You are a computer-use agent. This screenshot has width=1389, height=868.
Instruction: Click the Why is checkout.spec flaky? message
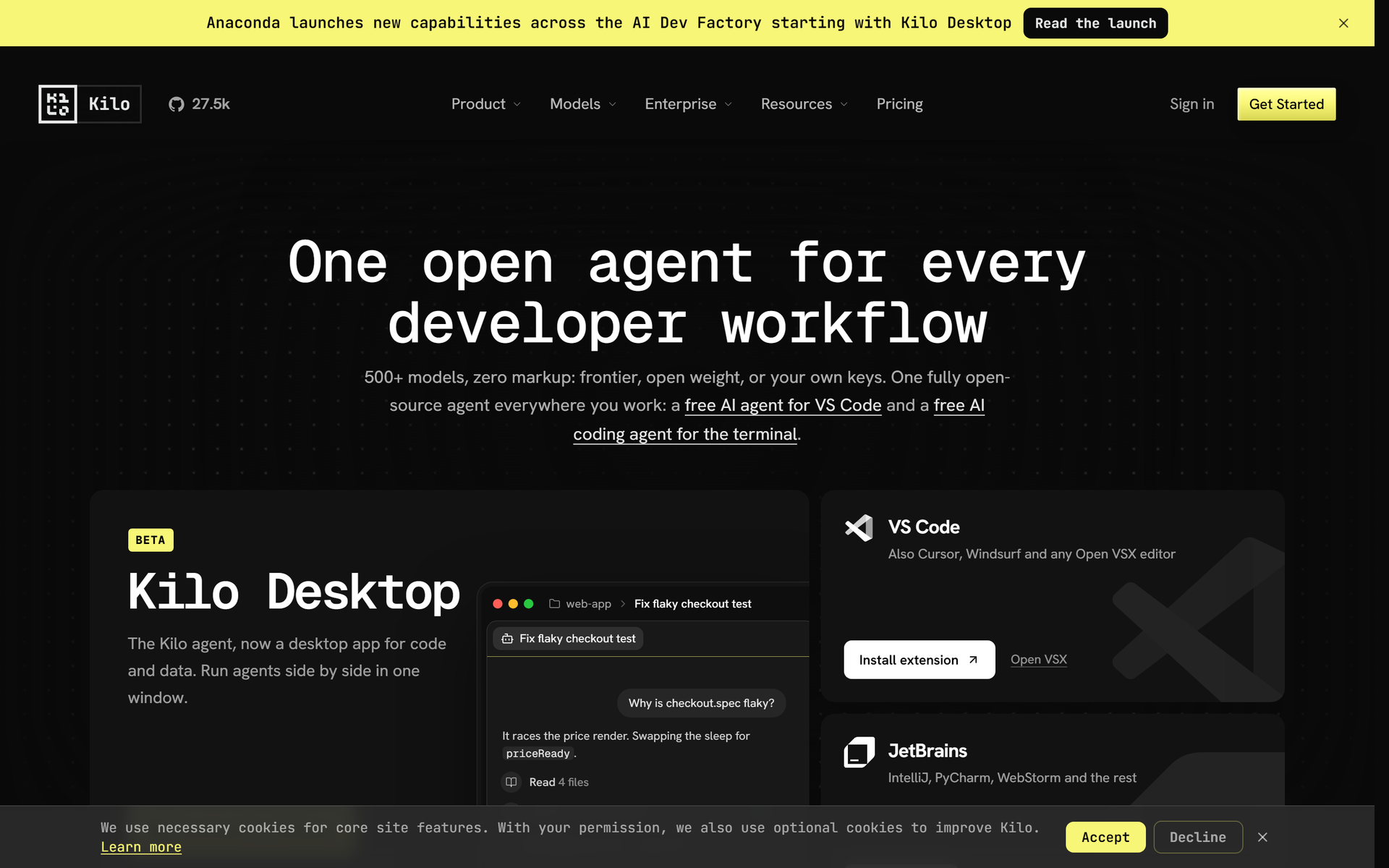[x=701, y=703]
